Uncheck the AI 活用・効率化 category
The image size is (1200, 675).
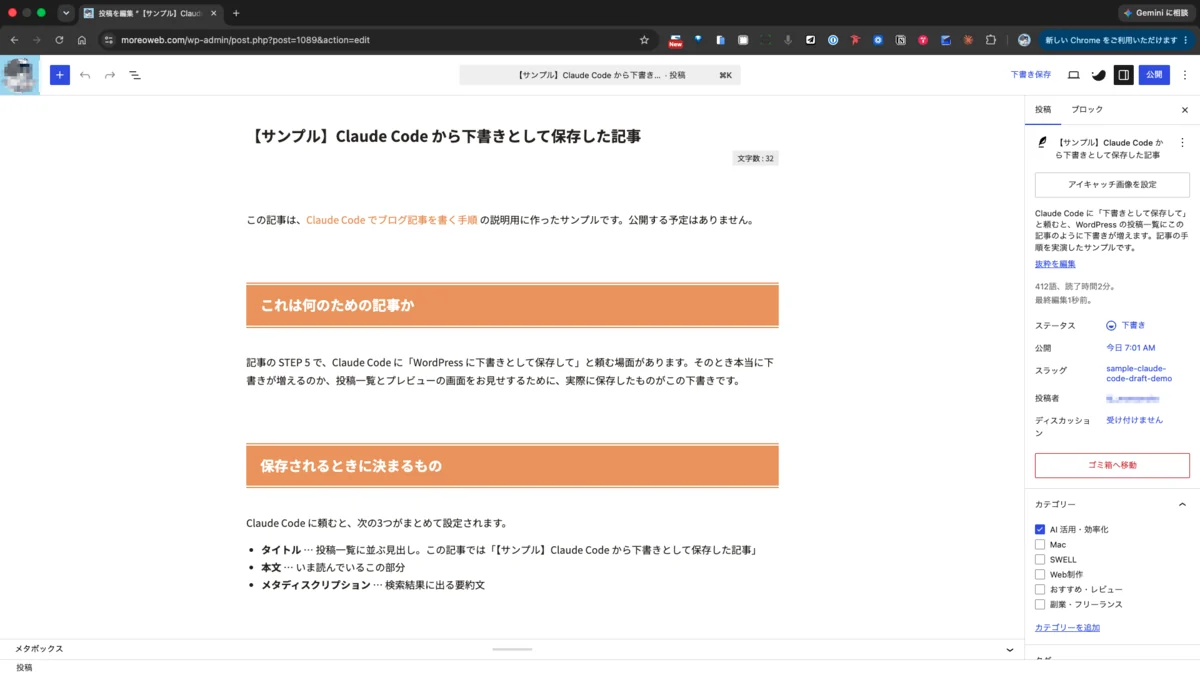(1040, 529)
